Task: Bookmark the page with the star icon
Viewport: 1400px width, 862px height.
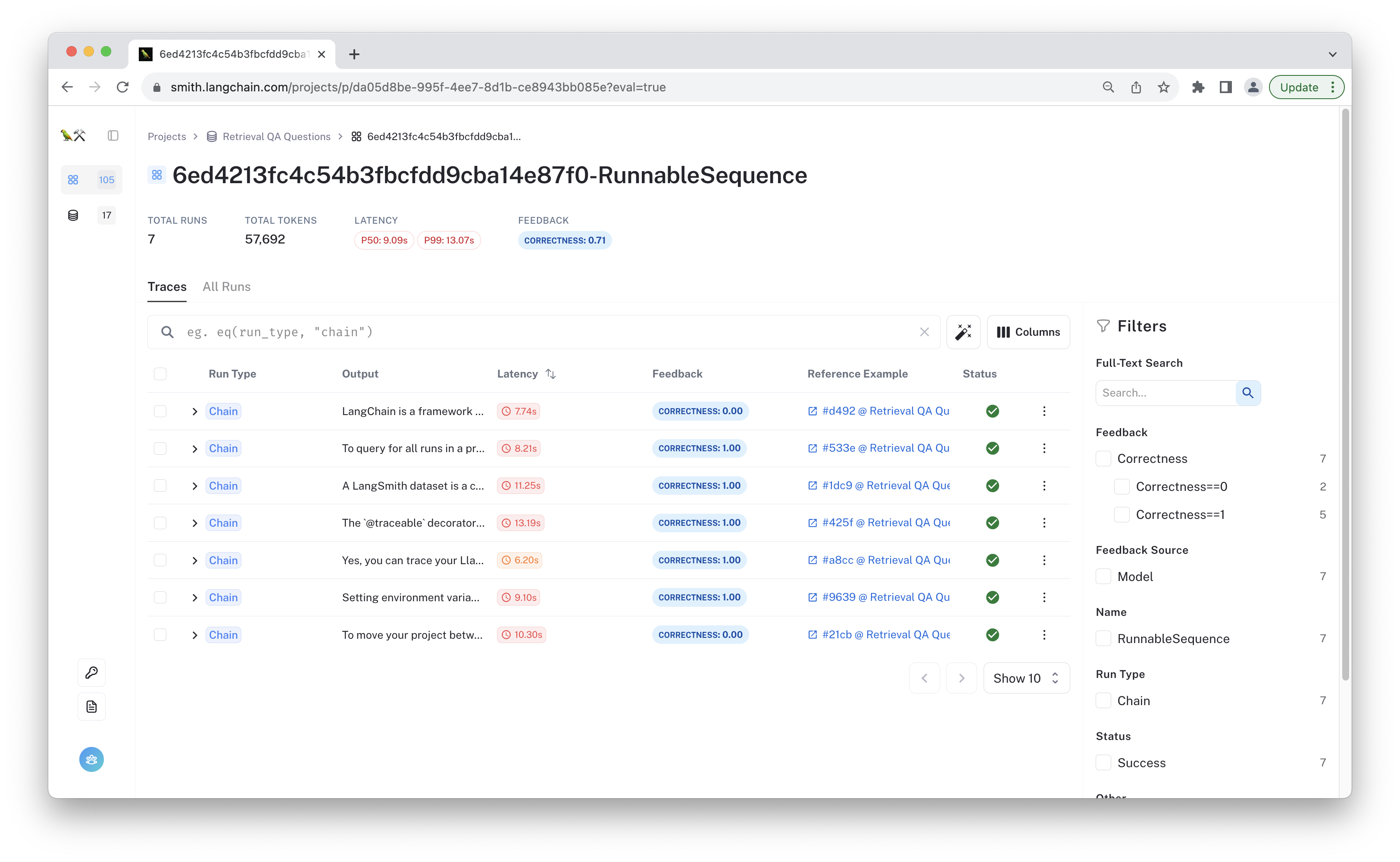Action: 1163,87
